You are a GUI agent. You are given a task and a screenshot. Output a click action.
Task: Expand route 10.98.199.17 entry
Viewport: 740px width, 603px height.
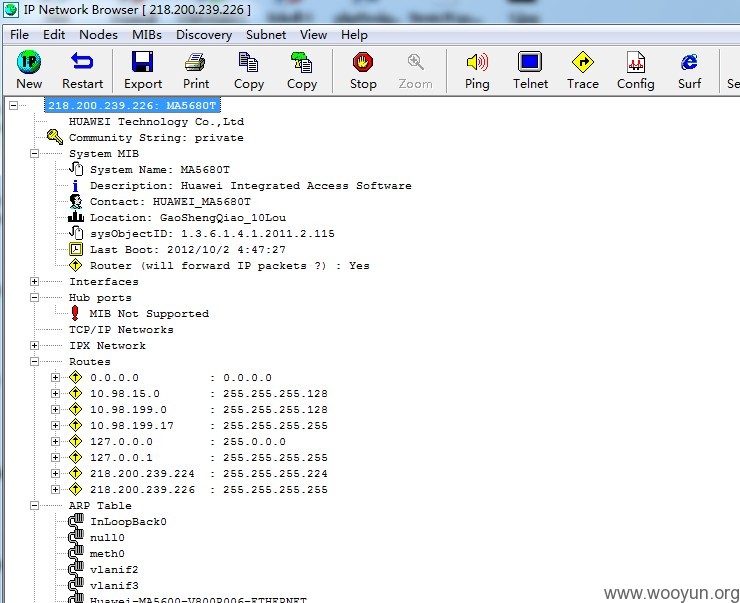55,426
